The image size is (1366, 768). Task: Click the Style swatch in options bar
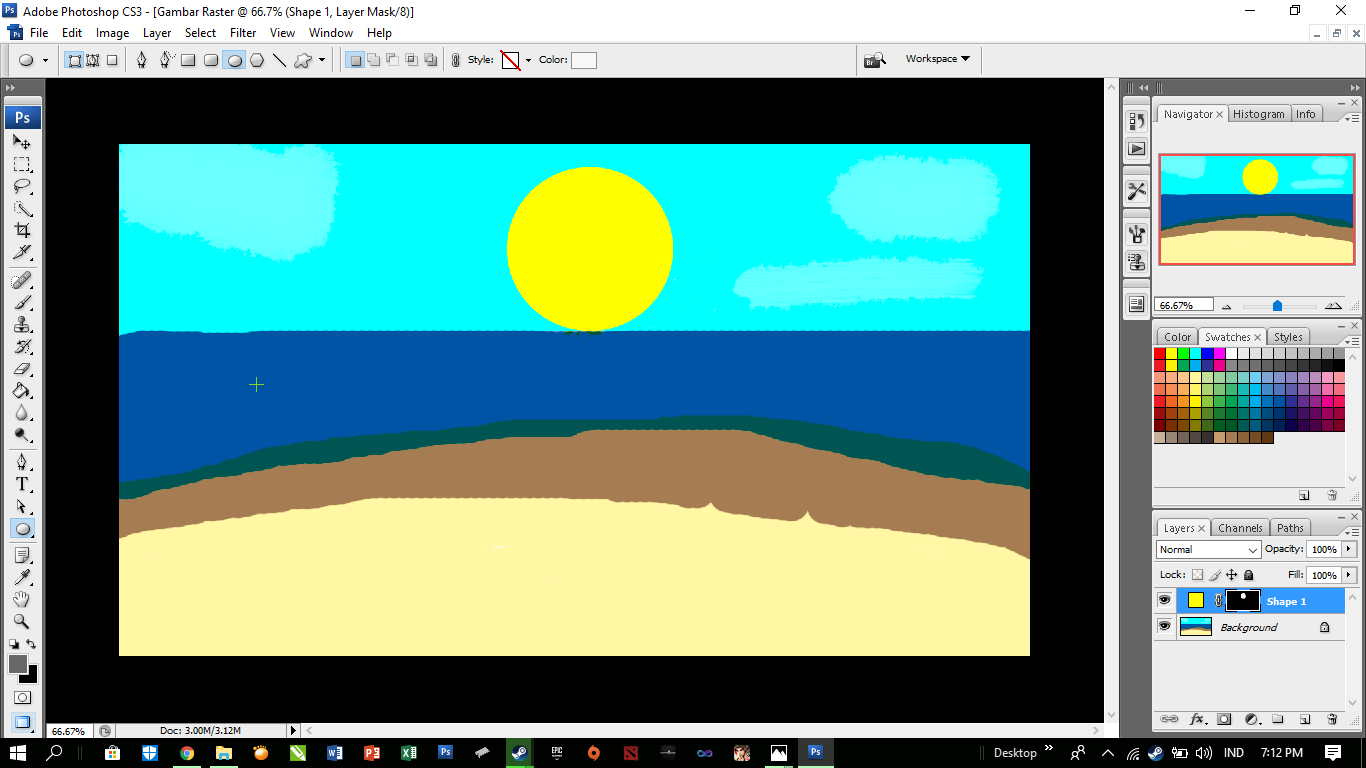[x=512, y=59]
